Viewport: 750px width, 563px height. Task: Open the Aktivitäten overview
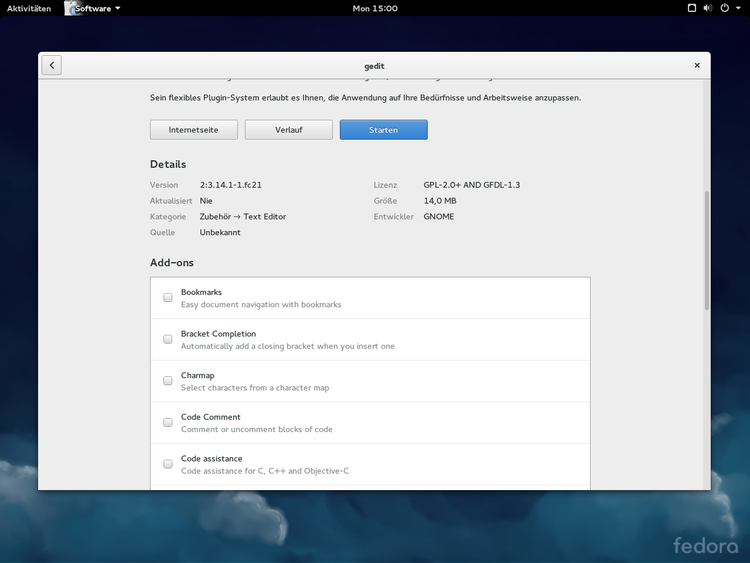pyautogui.click(x=29, y=8)
